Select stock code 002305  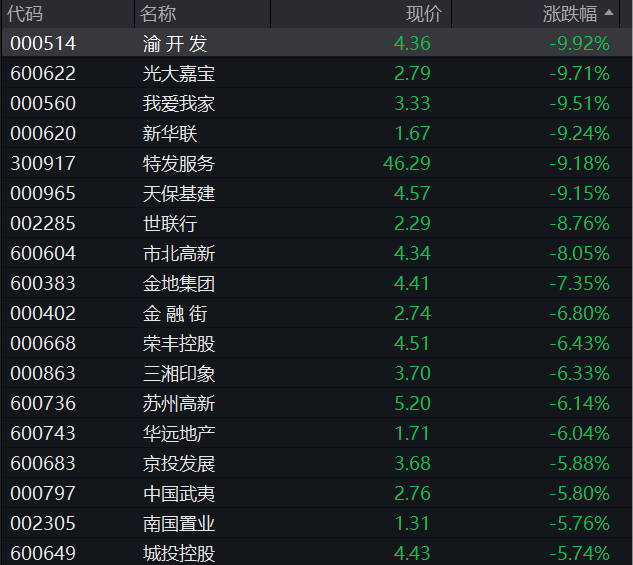(43, 523)
